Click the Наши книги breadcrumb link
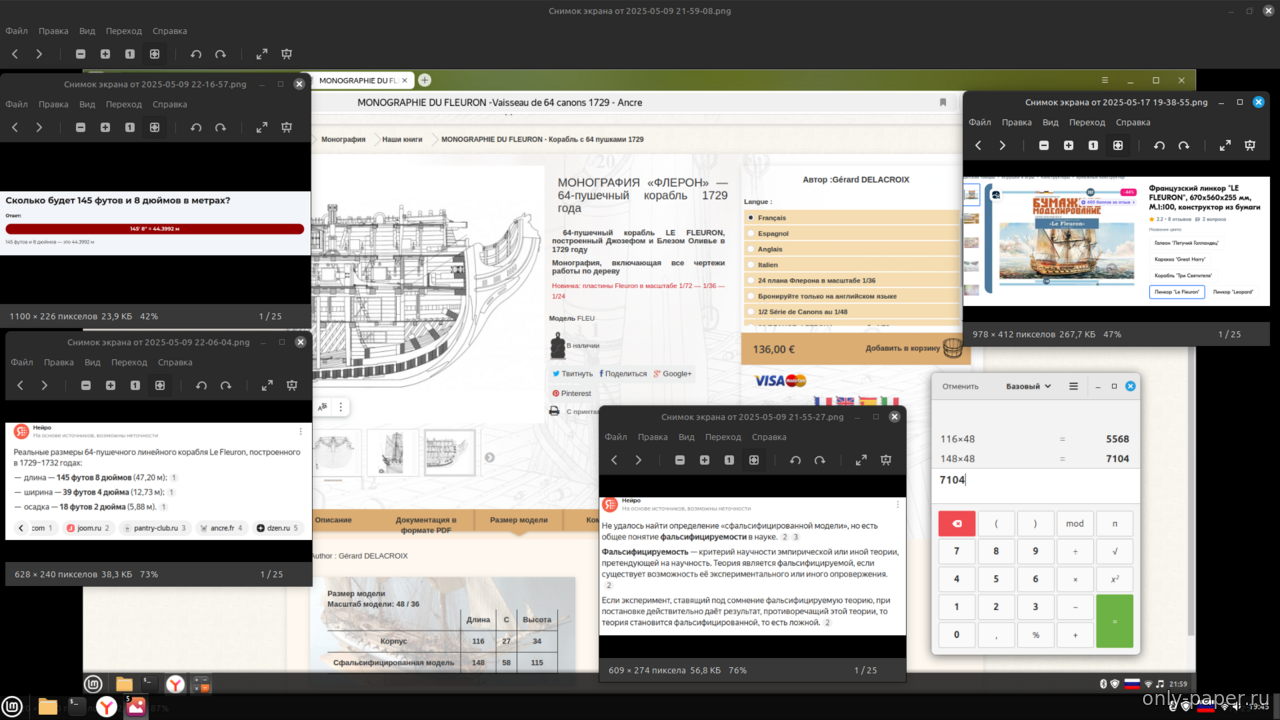Screen dimensions: 1280x720 [402, 139]
